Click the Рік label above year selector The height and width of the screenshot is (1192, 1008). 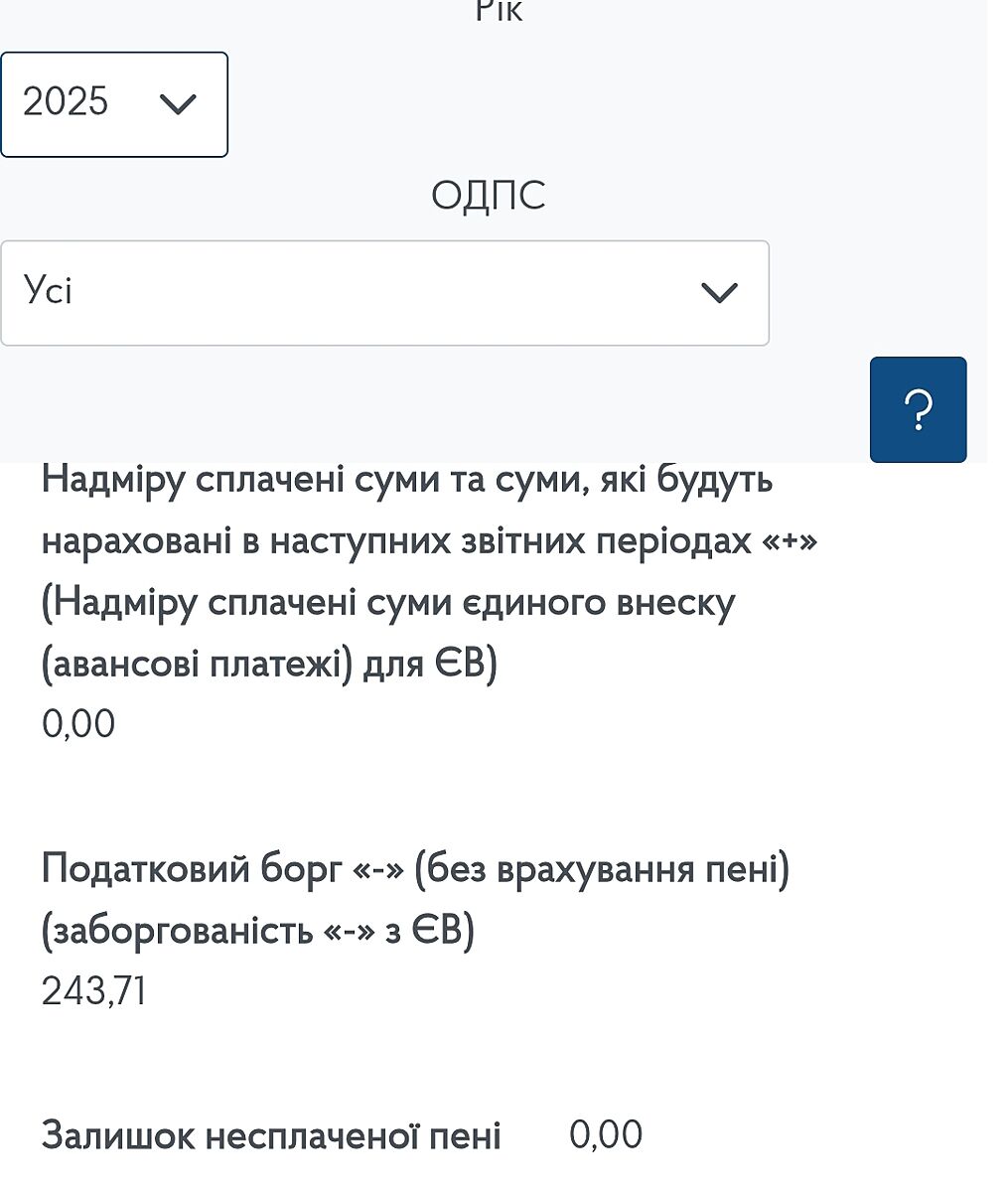click(x=499, y=12)
